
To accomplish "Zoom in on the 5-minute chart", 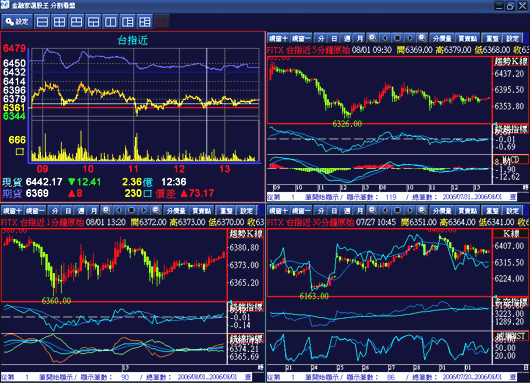I will tap(372, 38).
